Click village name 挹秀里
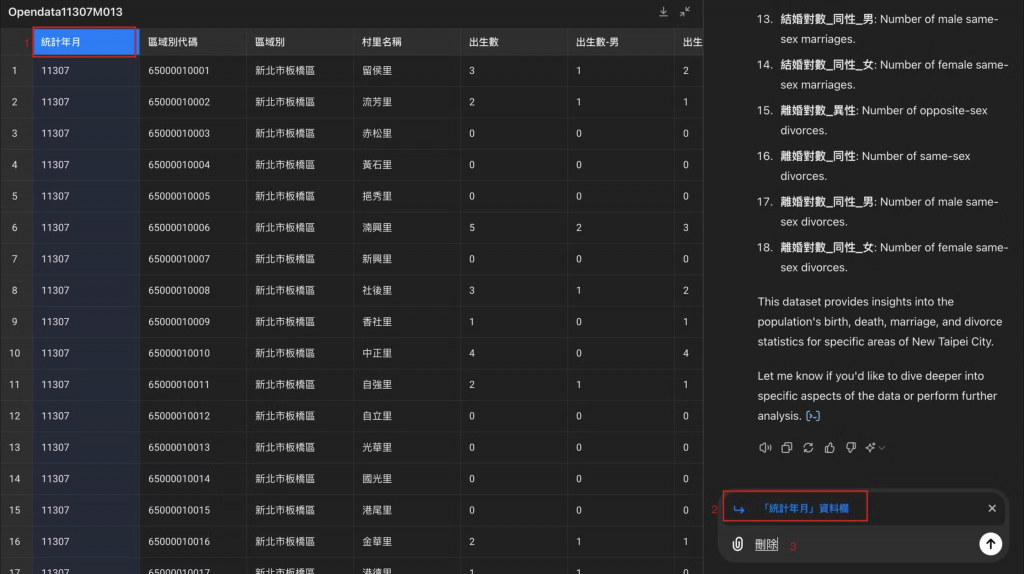The height and width of the screenshot is (574, 1024). (377, 196)
